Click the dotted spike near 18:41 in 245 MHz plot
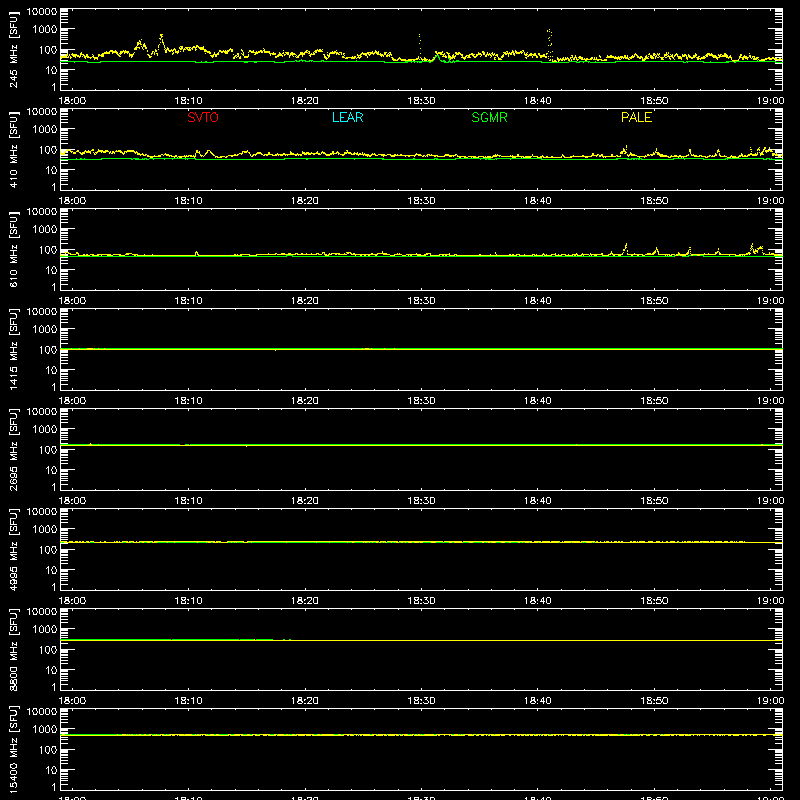 pyautogui.click(x=549, y=43)
